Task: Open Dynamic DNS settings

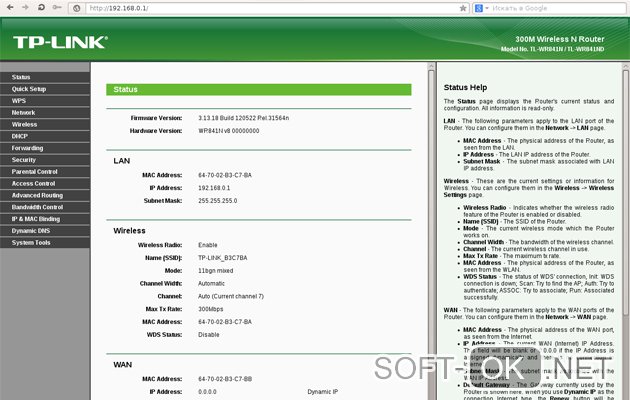Action: 45,231
